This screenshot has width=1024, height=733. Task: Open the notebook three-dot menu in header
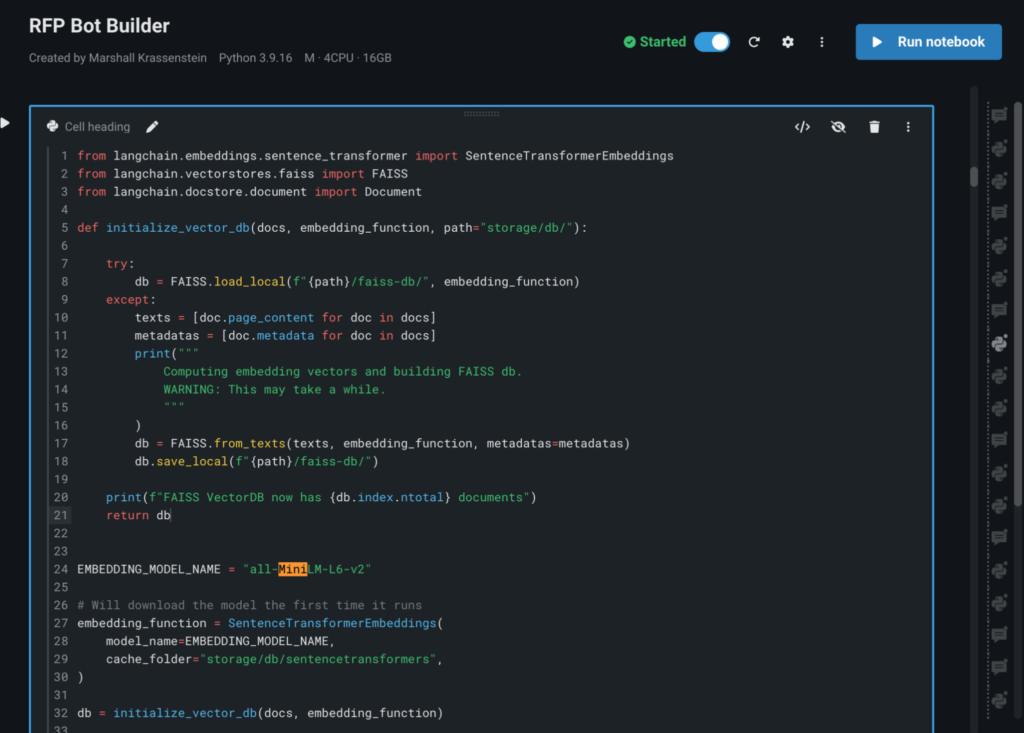point(822,42)
